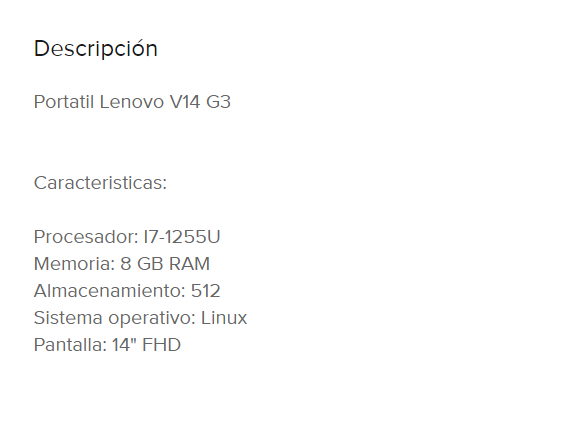This screenshot has width=561, height=426.
Task: Click the Almacenamiento: 512 line
Action: coord(127,291)
